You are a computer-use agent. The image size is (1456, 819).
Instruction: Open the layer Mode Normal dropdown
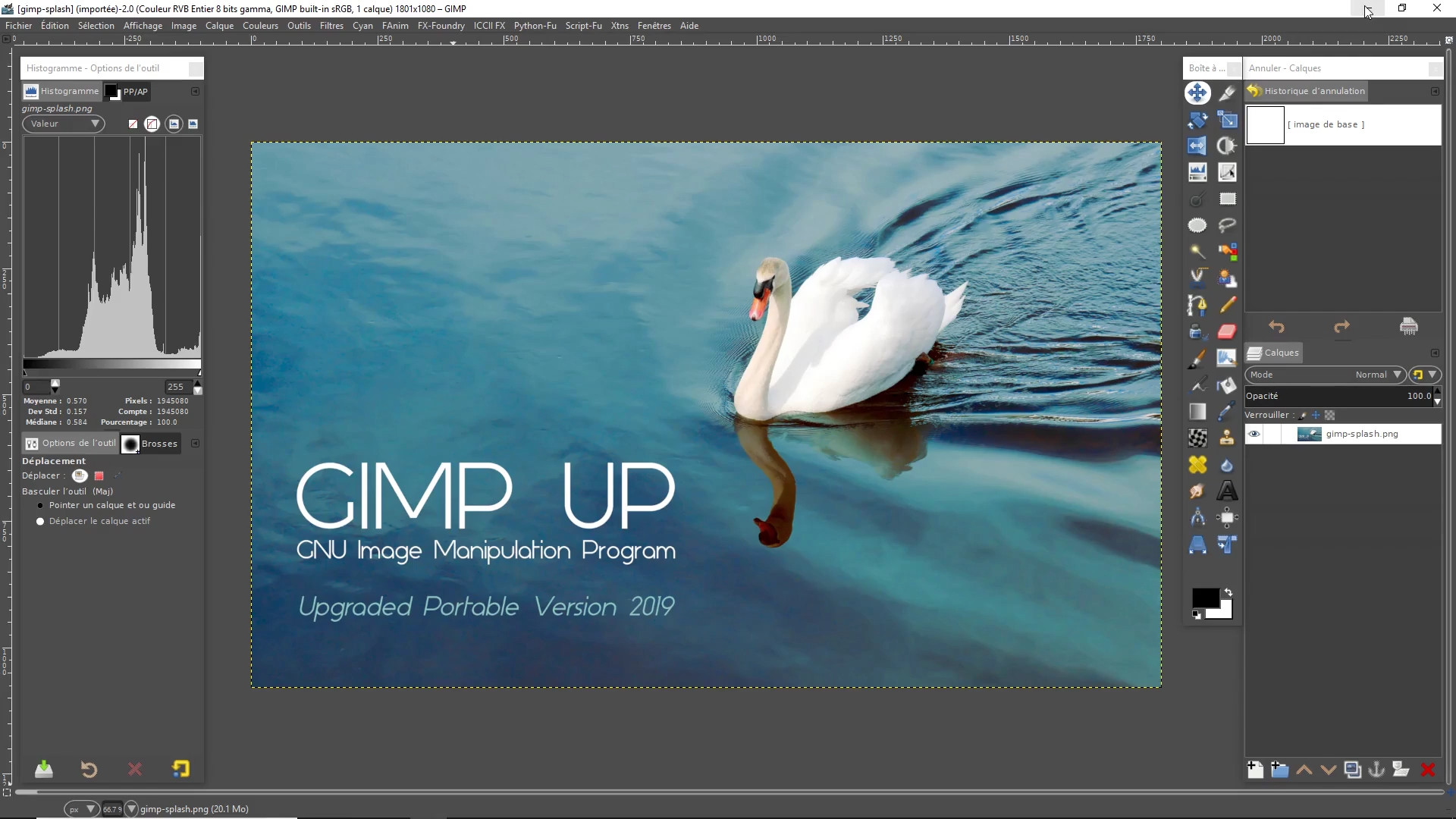click(x=1326, y=375)
